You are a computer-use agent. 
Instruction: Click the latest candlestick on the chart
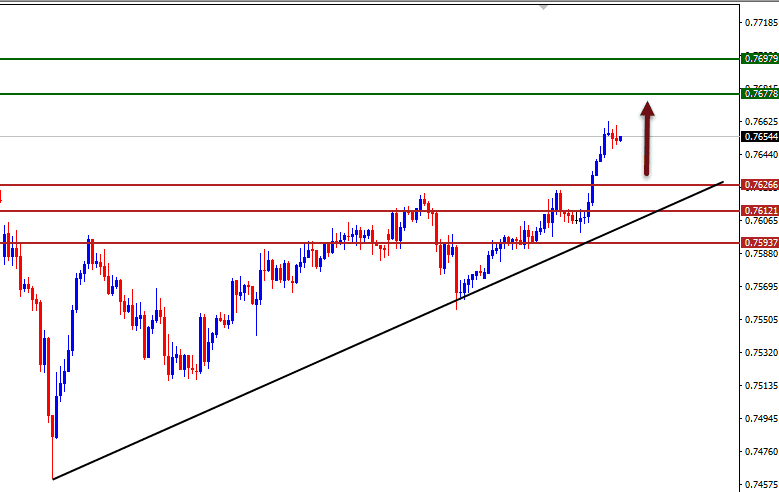(x=621, y=139)
